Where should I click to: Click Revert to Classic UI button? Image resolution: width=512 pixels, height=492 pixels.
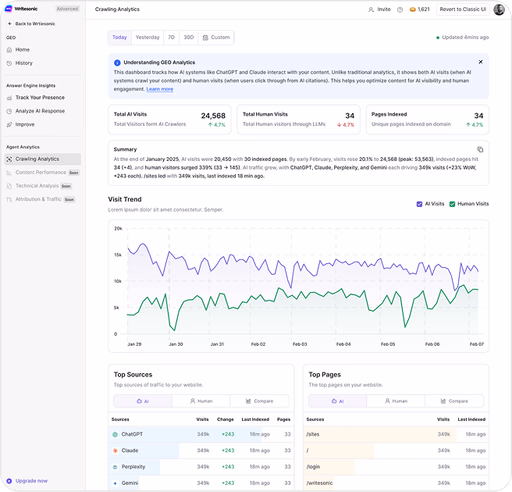463,9
